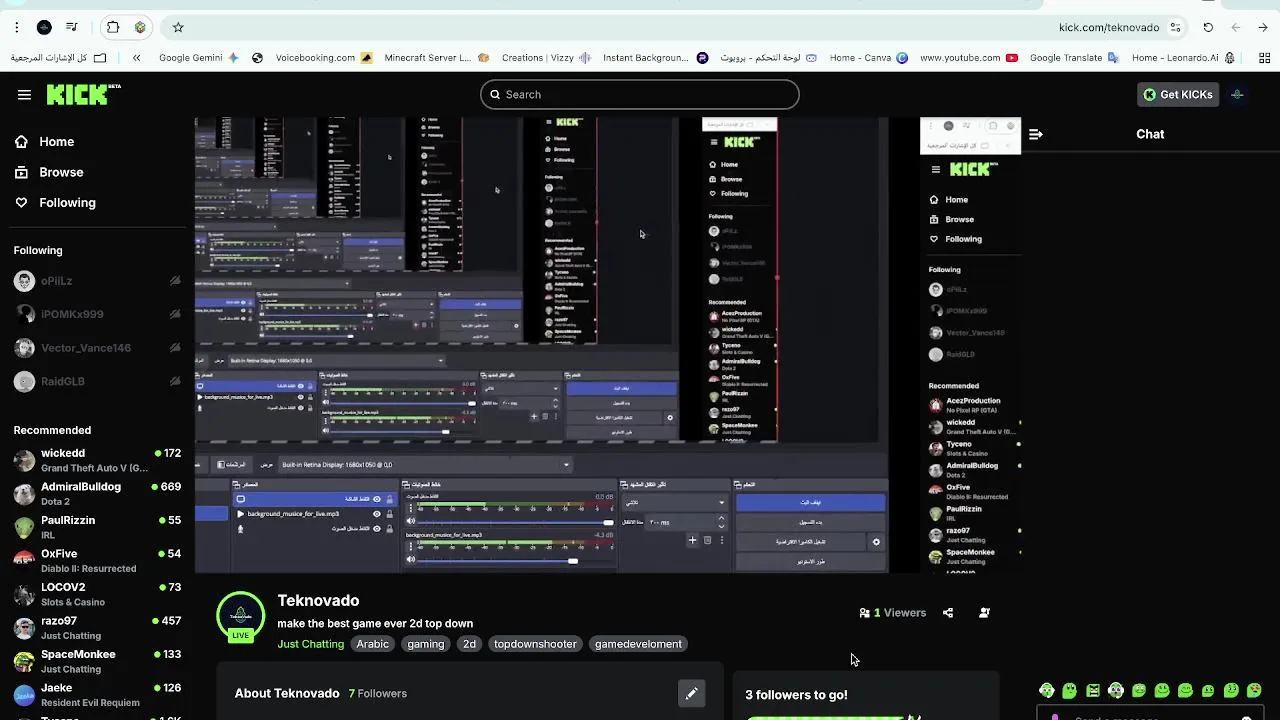Click the blue OBS stop streaming button

811,503
